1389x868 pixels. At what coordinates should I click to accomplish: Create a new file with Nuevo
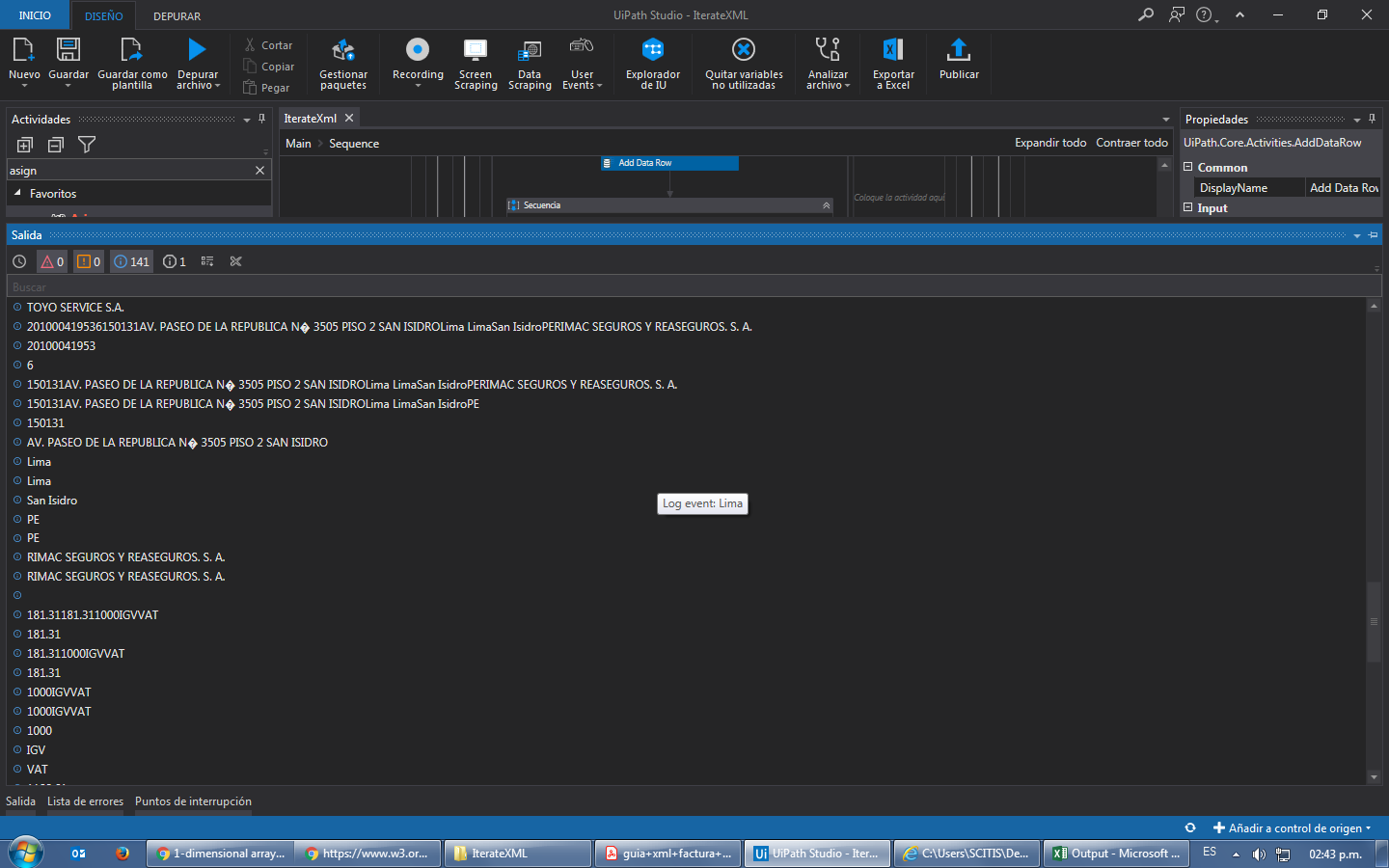tap(24, 63)
